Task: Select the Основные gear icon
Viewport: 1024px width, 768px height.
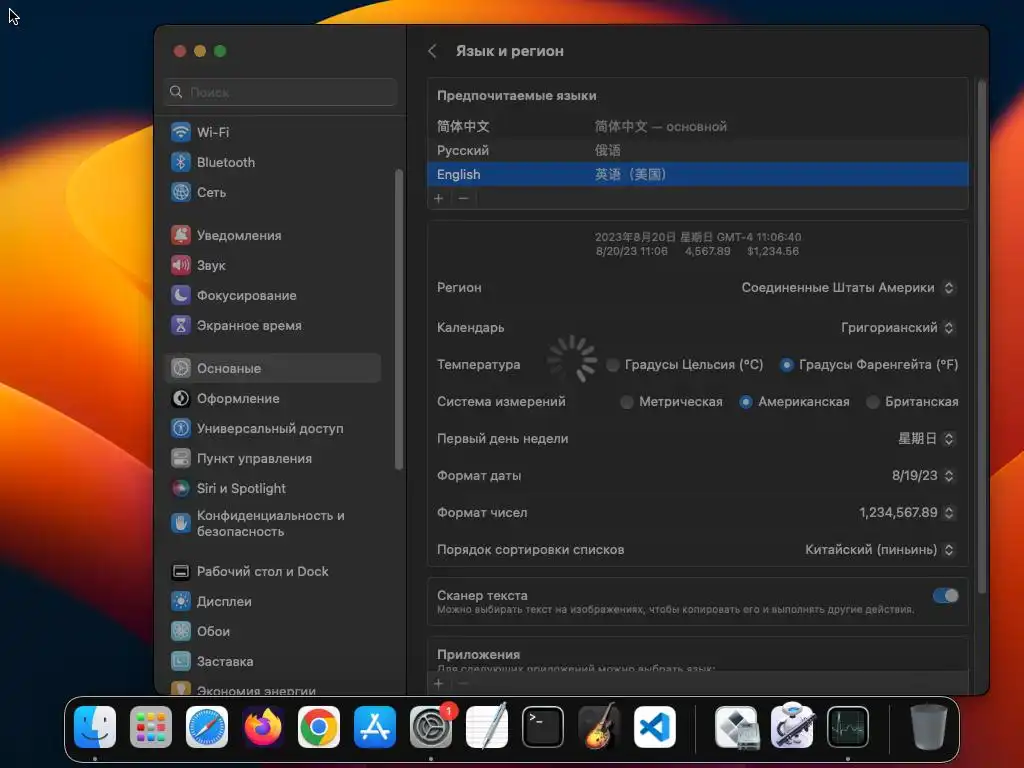Action: click(181, 368)
